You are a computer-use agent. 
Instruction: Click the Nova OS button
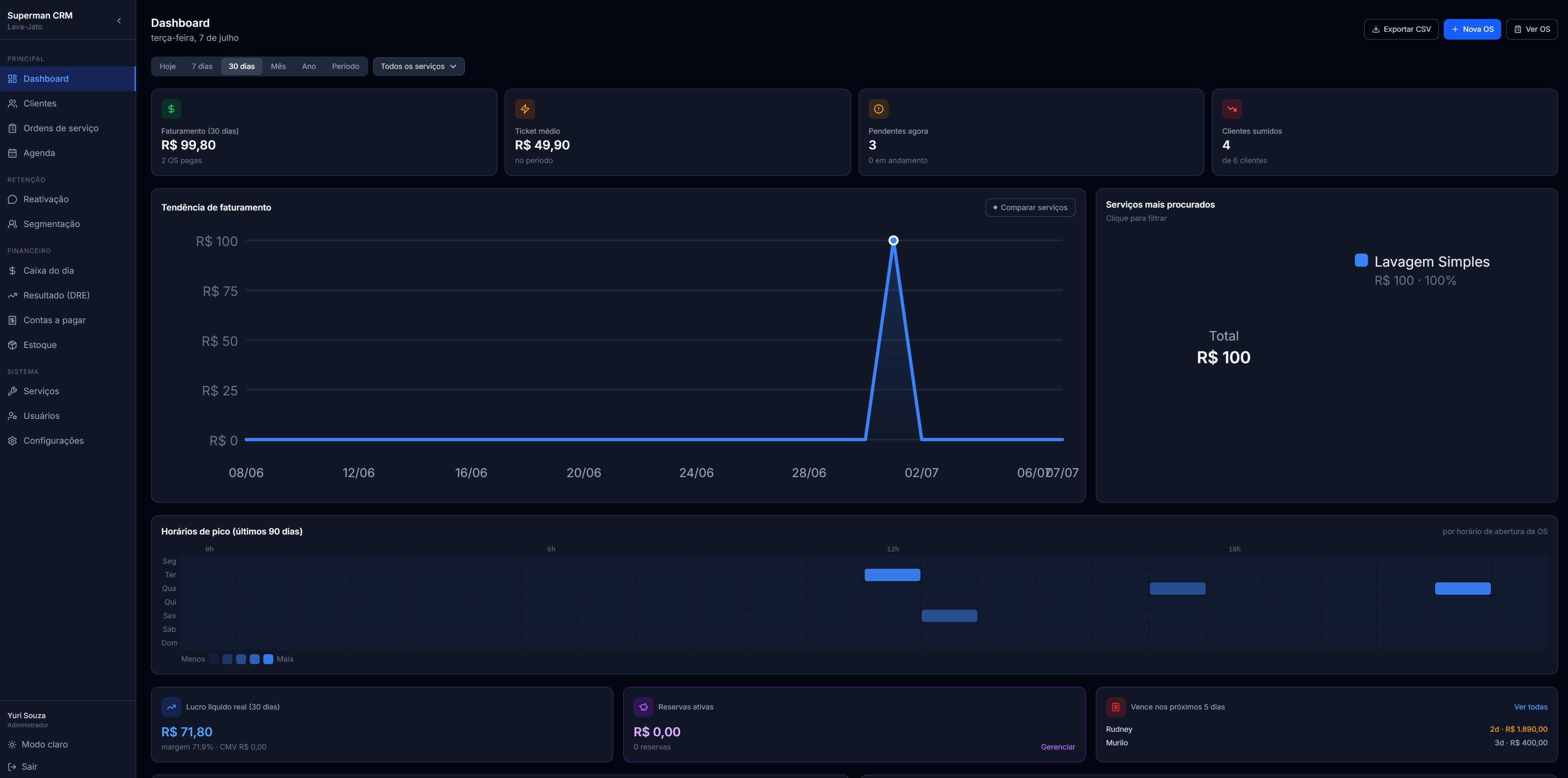pos(1472,29)
